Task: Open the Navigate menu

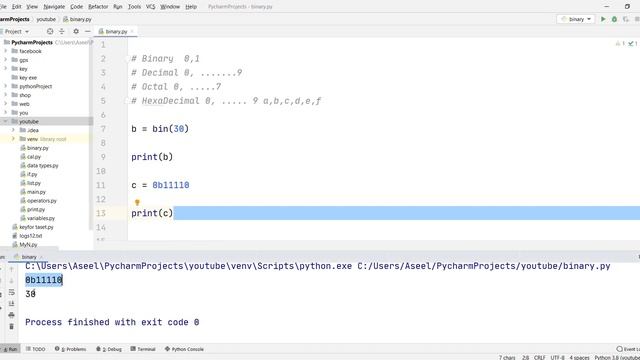Action: coord(54,7)
